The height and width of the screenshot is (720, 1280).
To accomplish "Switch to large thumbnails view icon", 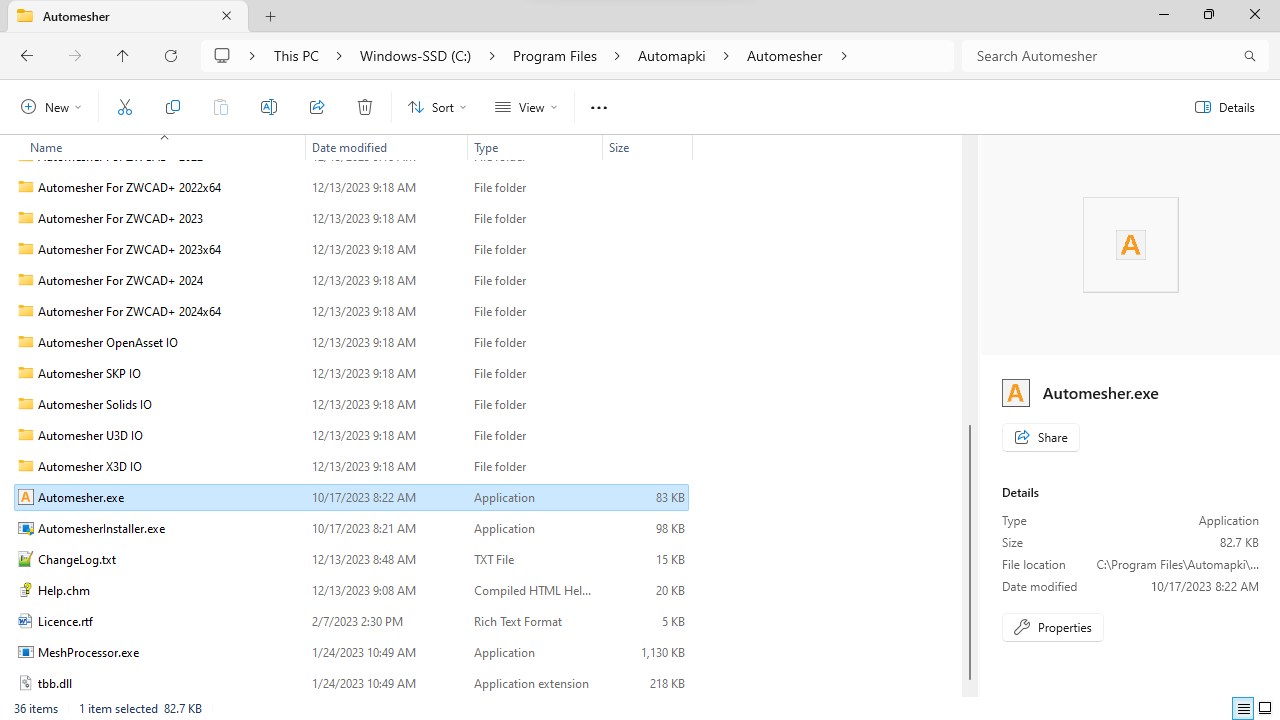I will [x=1265, y=709].
